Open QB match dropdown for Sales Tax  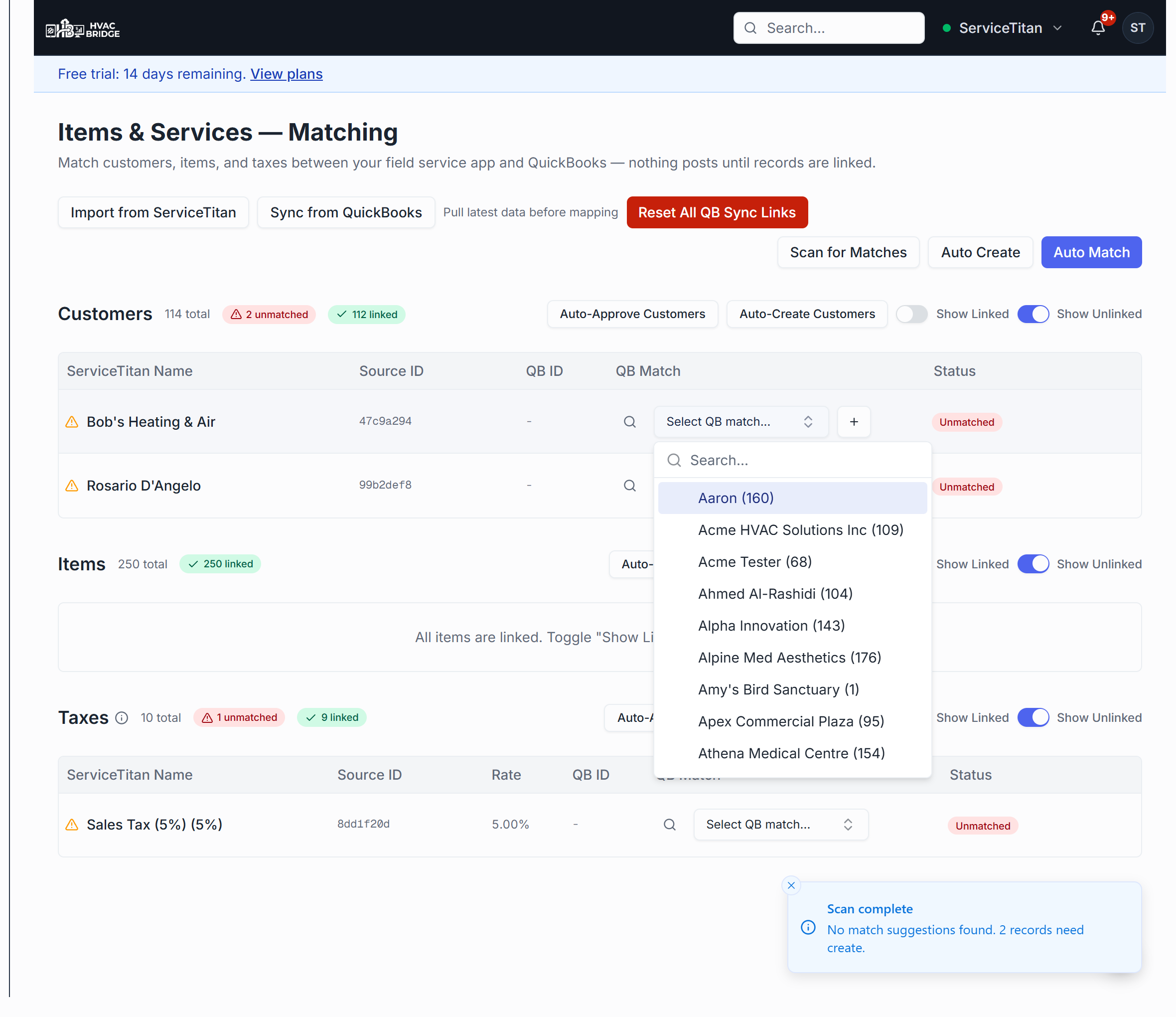(781, 825)
